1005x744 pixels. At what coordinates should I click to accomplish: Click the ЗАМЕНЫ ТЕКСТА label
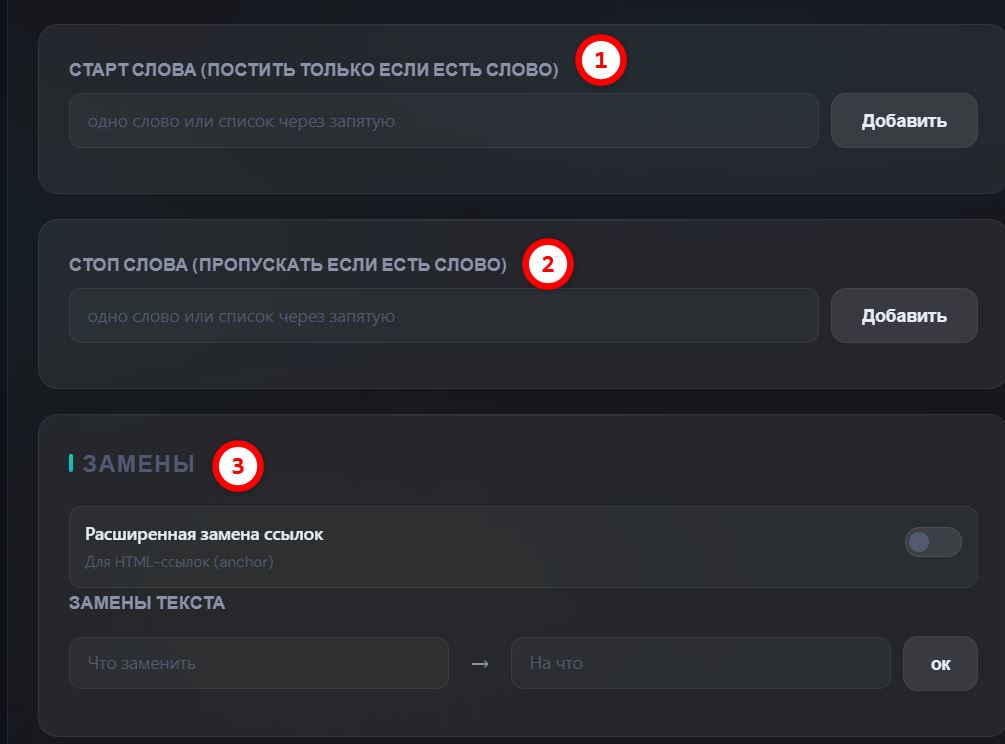(x=147, y=602)
